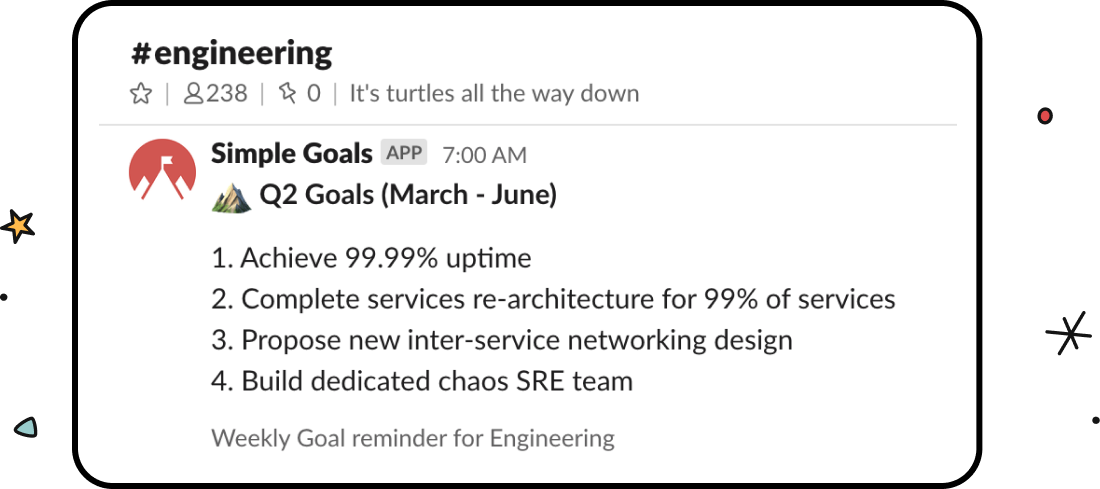
Task: Select the Q2 Goals heading text
Action: [x=408, y=196]
